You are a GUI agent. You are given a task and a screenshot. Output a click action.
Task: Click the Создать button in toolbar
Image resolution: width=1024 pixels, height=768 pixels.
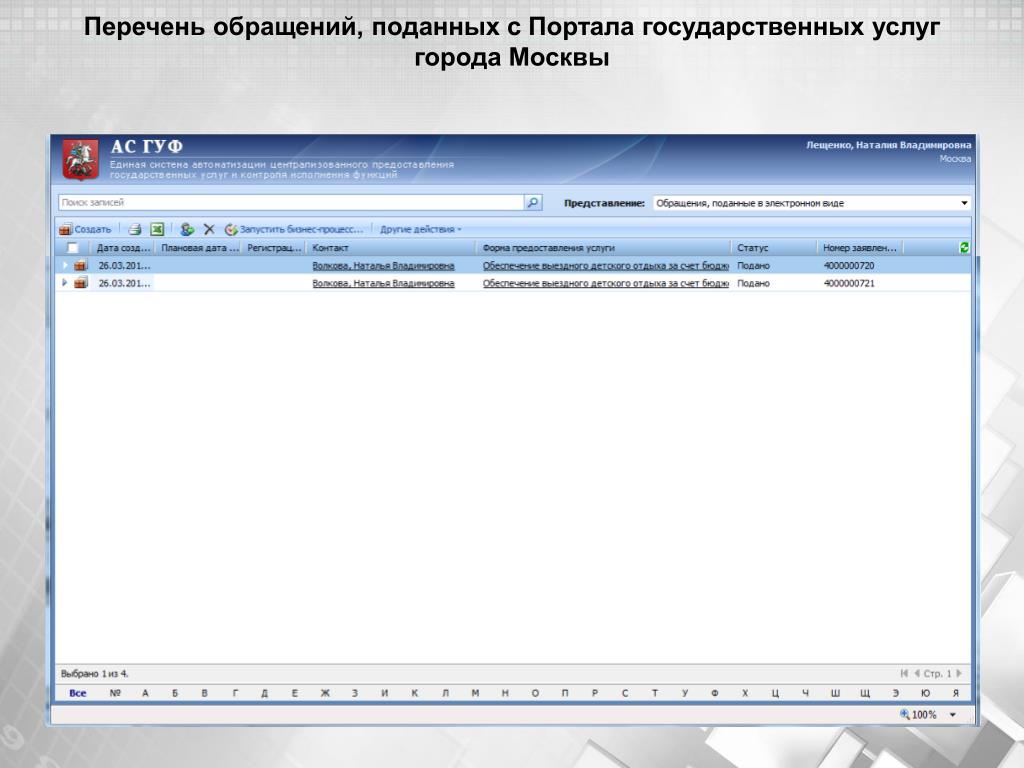86,229
